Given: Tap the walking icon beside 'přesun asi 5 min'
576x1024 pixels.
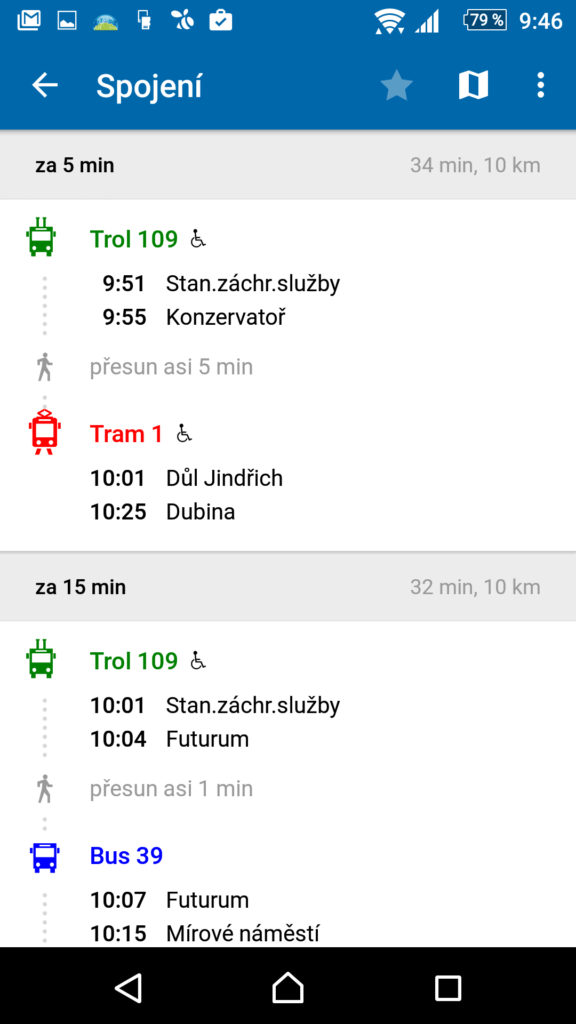Looking at the screenshot, I should (x=44, y=367).
